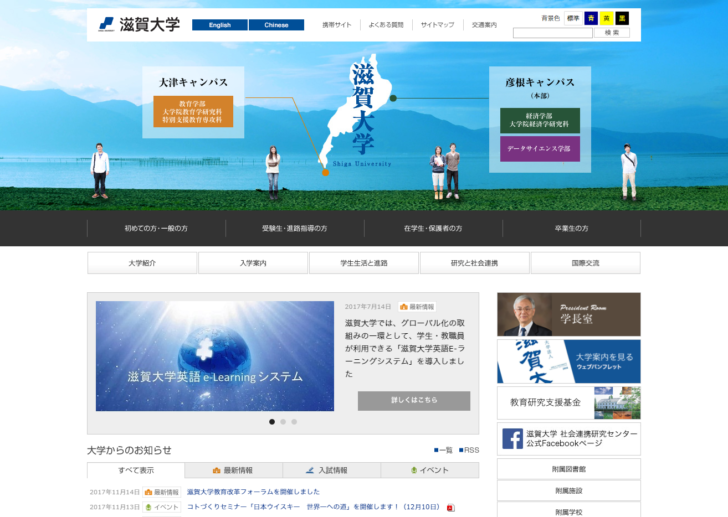Click 詳しくはこちら button
The width and height of the screenshot is (728, 517).
coord(414,401)
